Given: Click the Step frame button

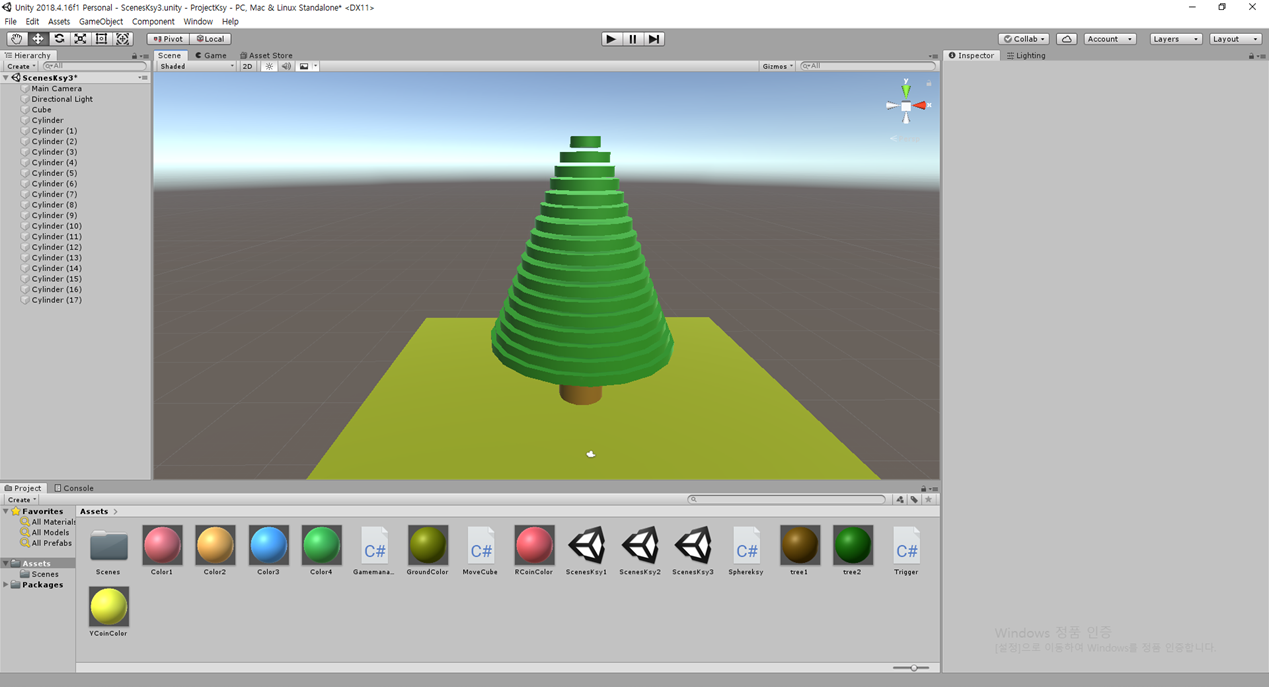Looking at the screenshot, I should (654, 39).
